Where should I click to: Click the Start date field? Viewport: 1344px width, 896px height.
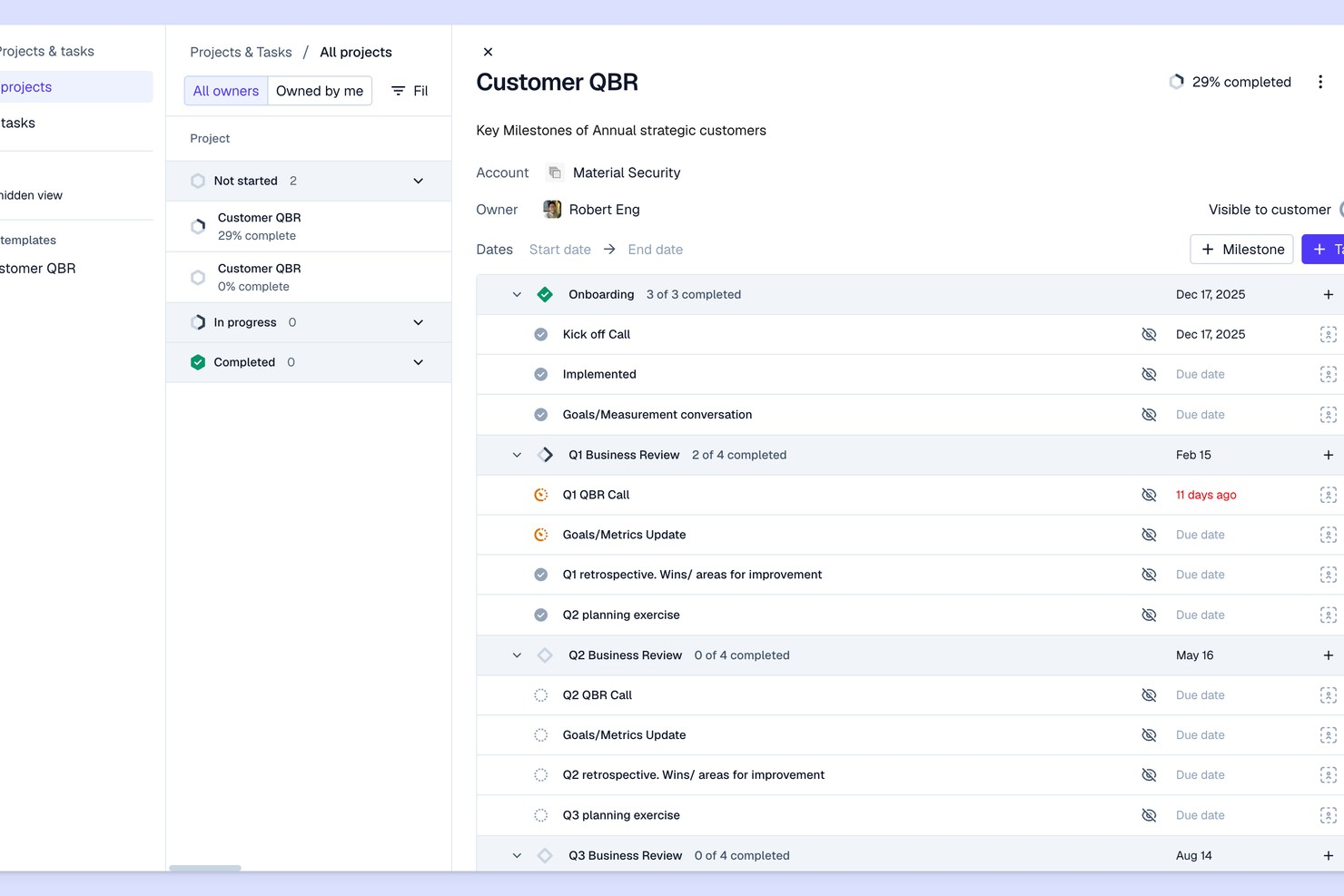pos(559,249)
